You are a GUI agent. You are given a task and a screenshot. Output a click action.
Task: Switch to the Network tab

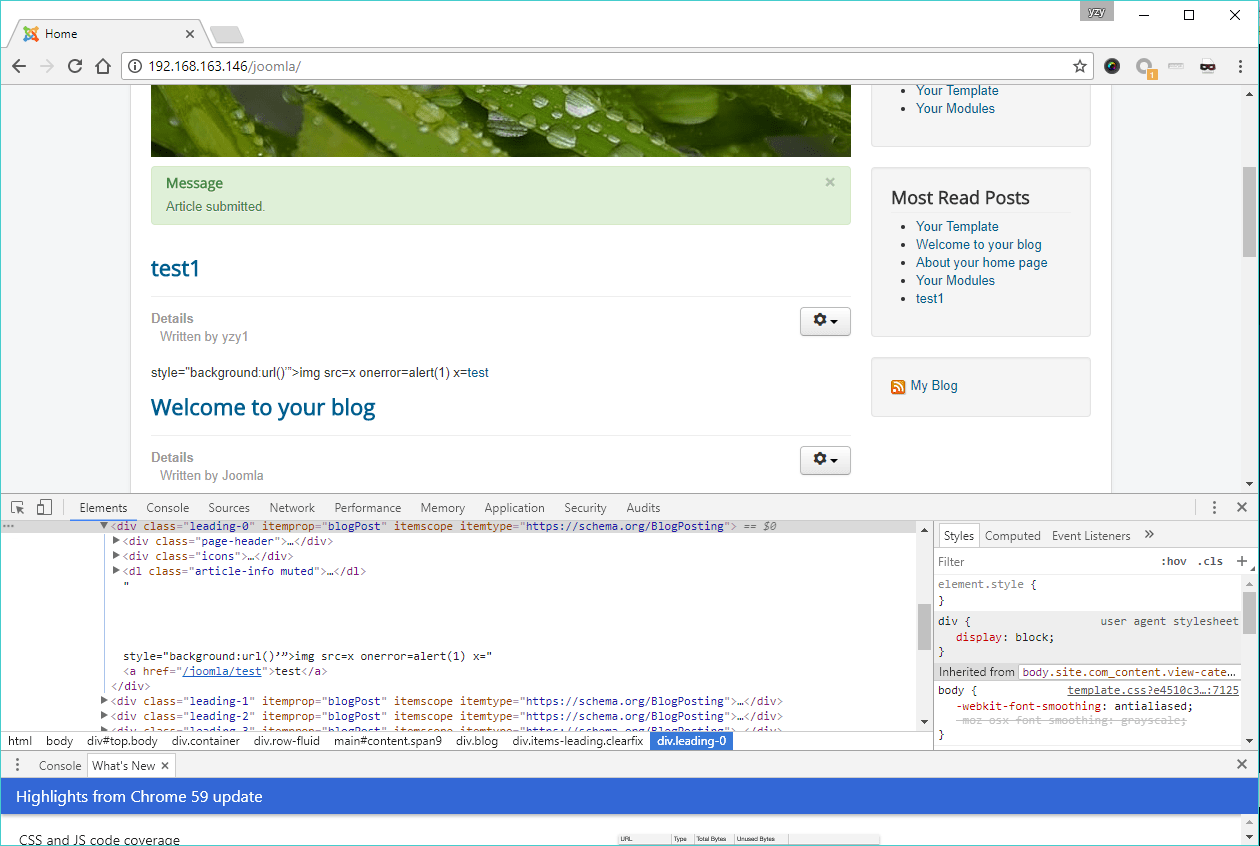(292, 508)
